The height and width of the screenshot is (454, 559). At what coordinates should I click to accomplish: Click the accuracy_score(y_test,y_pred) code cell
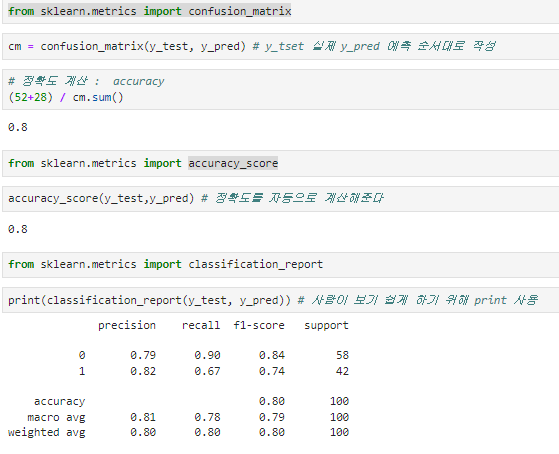tap(281, 198)
